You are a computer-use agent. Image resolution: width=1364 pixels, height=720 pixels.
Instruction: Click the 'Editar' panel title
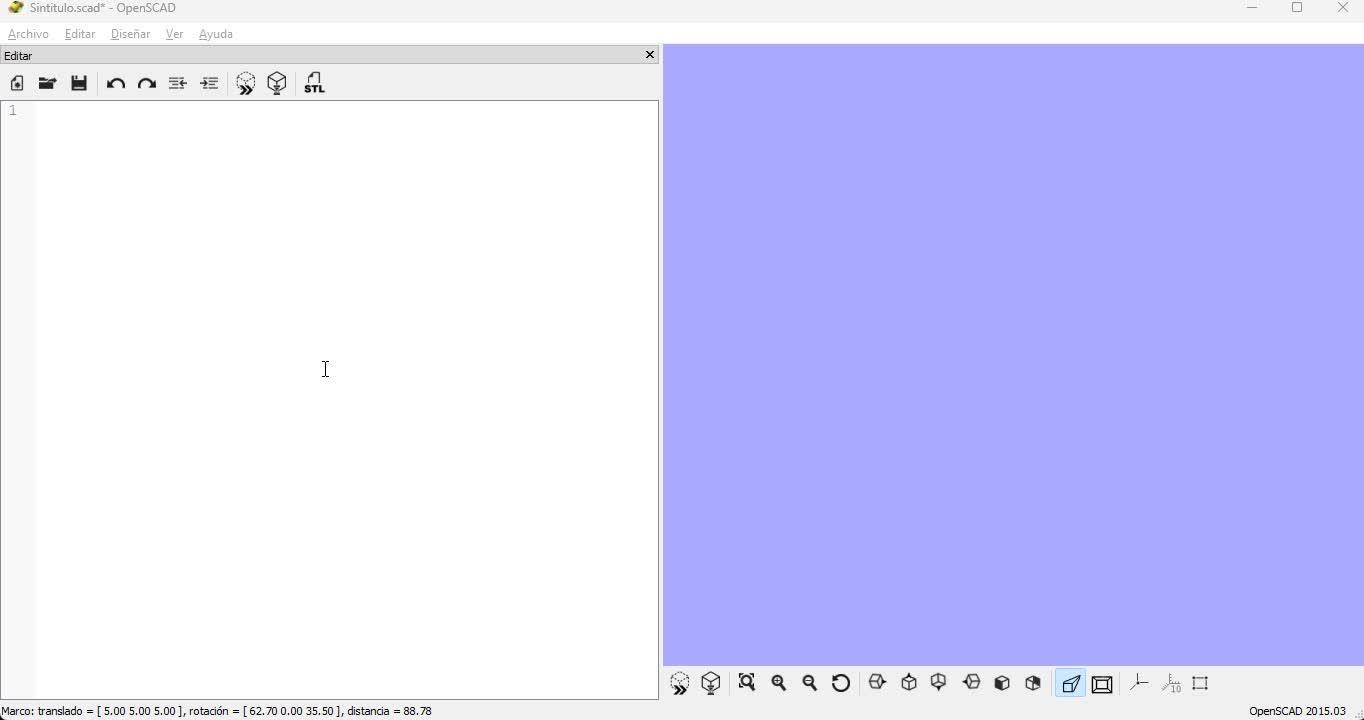click(18, 56)
